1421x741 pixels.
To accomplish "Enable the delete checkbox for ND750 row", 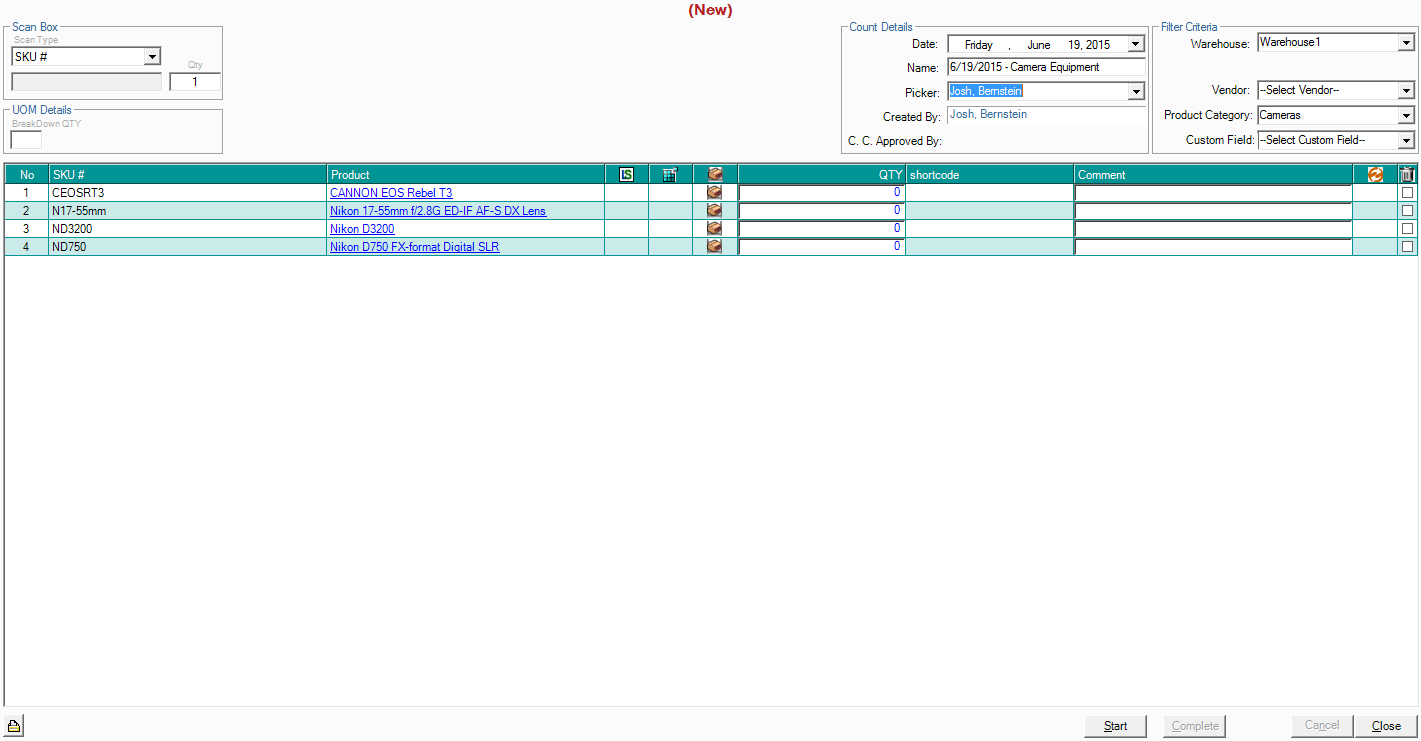I will [x=1407, y=247].
